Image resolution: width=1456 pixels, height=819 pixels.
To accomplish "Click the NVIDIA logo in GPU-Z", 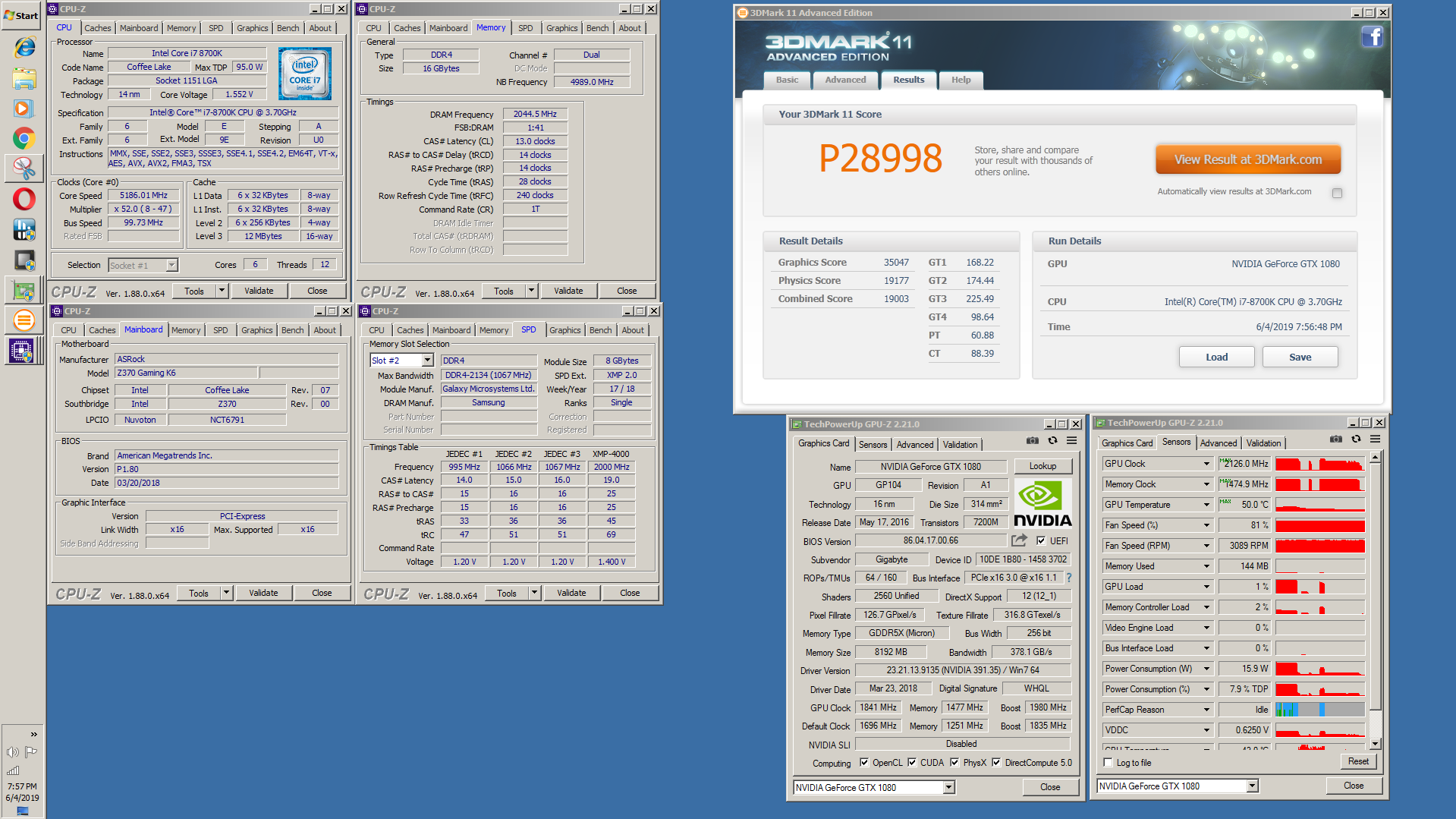I will (x=1042, y=505).
